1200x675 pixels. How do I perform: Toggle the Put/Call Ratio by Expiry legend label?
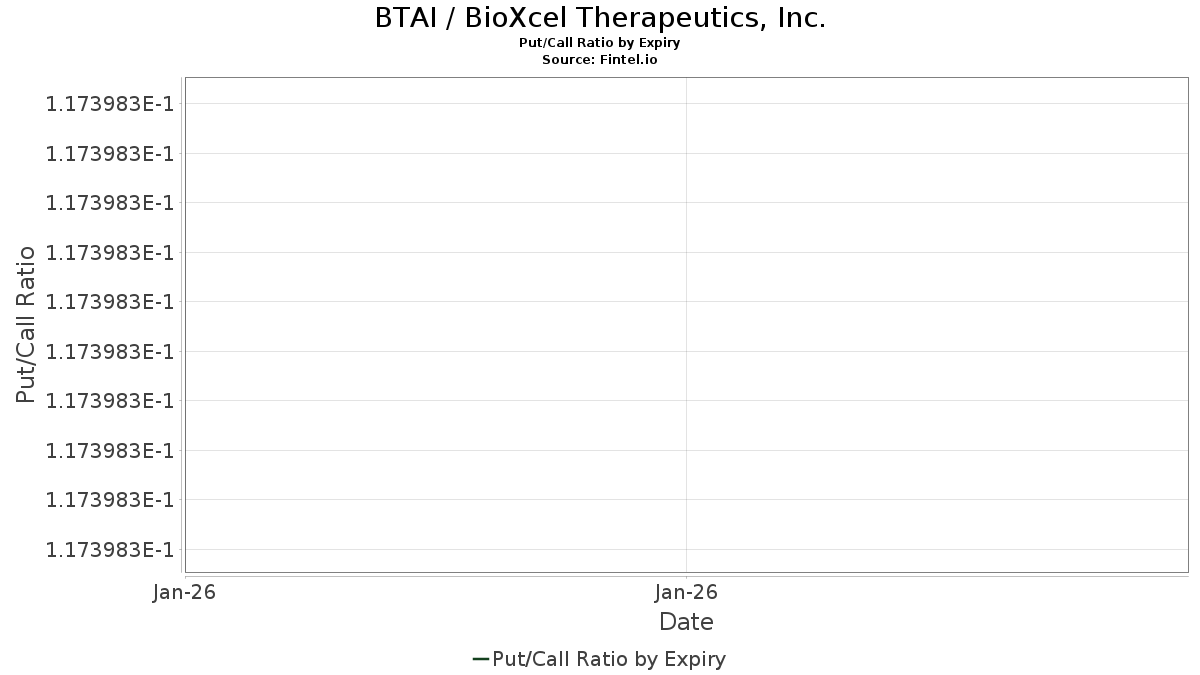point(609,659)
